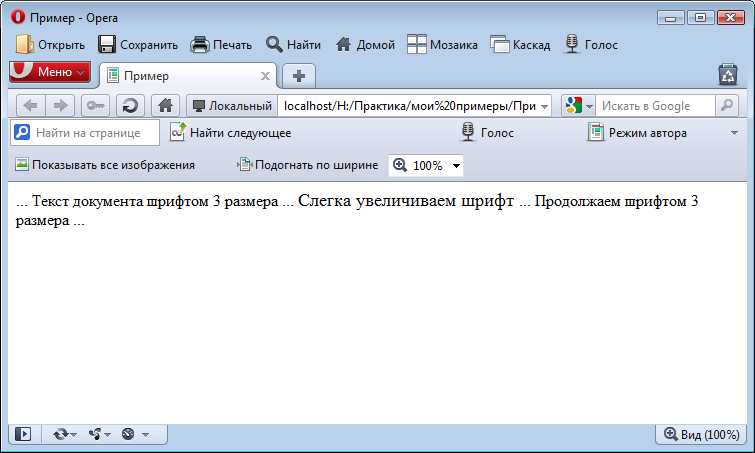Click the text Слегка увеличиваем шрифт
The height and width of the screenshot is (453, 755).
pos(406,200)
